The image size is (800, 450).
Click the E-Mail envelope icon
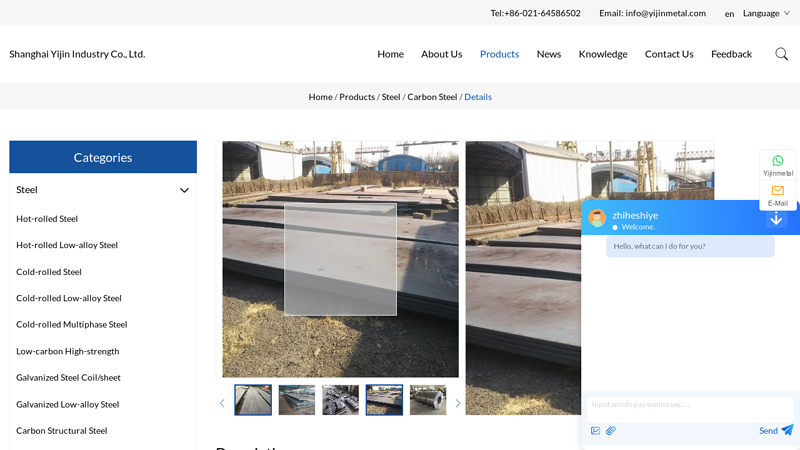click(778, 190)
